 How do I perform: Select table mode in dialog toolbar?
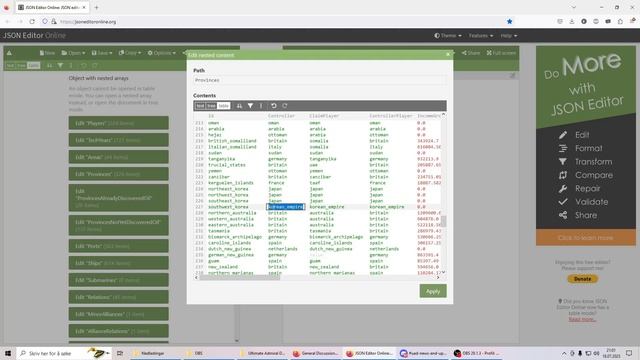224,106
